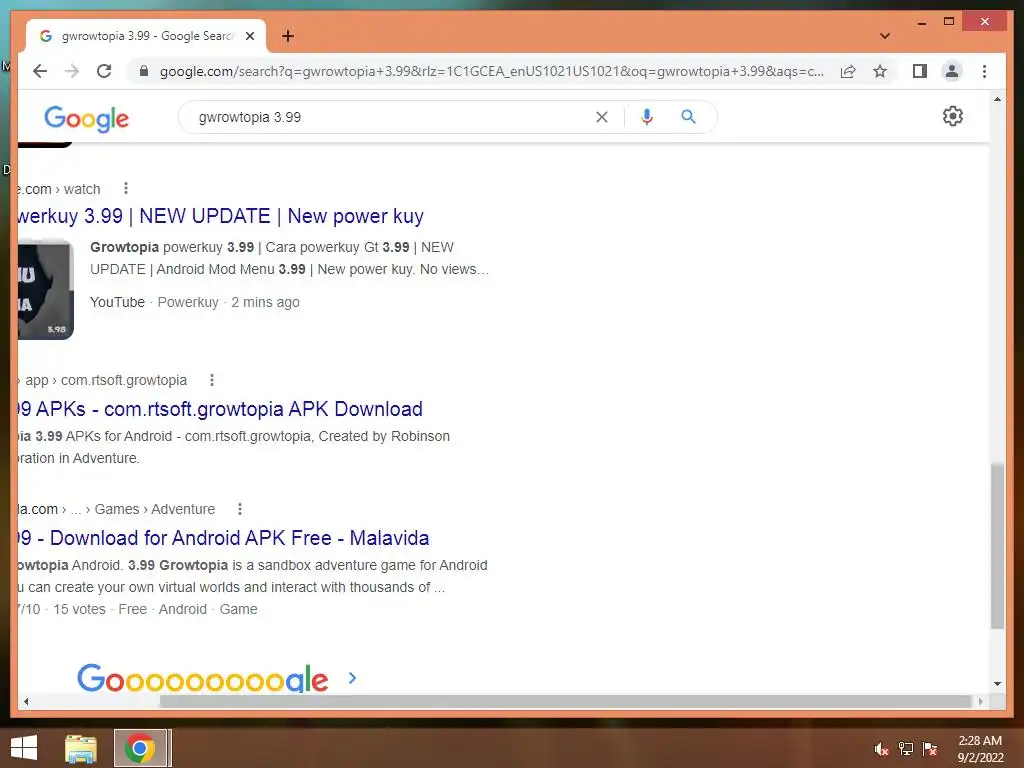Go to Google homepage via the logo

pyautogui.click(x=86, y=119)
